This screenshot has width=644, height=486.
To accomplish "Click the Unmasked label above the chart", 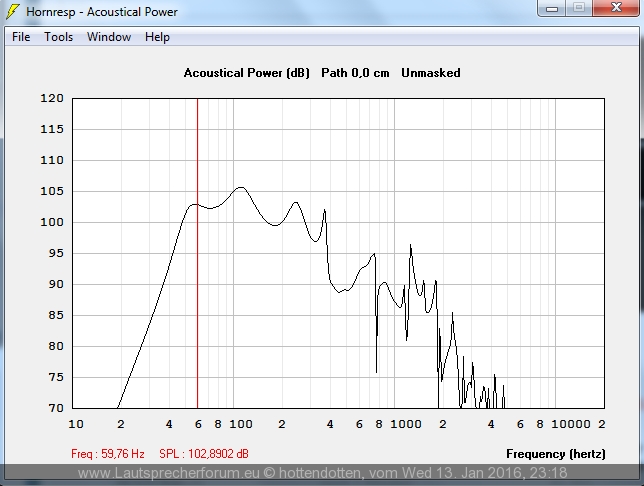I will pyautogui.click(x=430, y=73).
